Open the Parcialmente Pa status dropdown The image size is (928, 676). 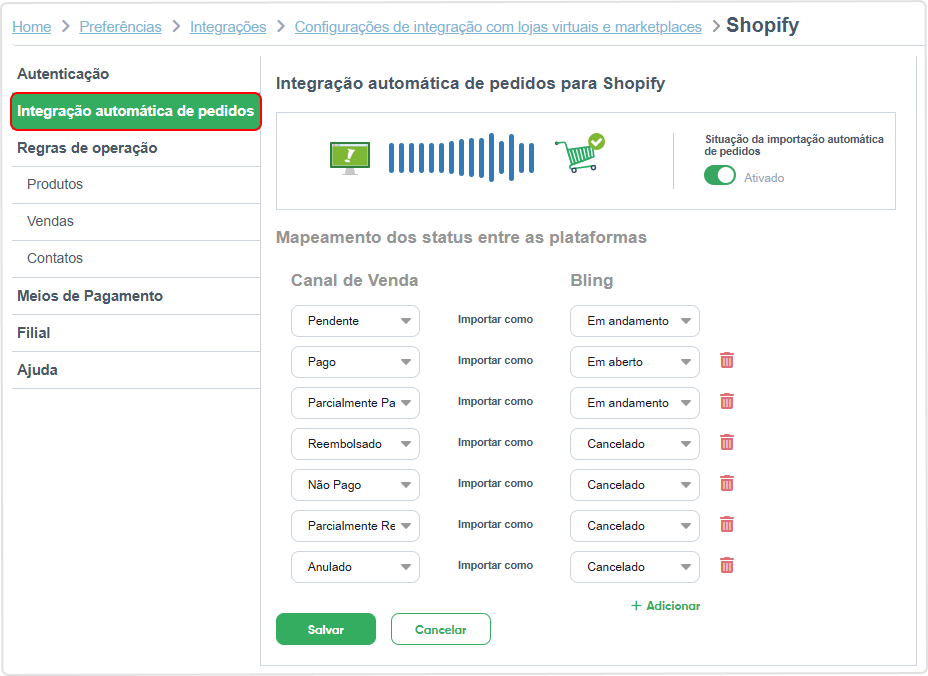coord(355,403)
